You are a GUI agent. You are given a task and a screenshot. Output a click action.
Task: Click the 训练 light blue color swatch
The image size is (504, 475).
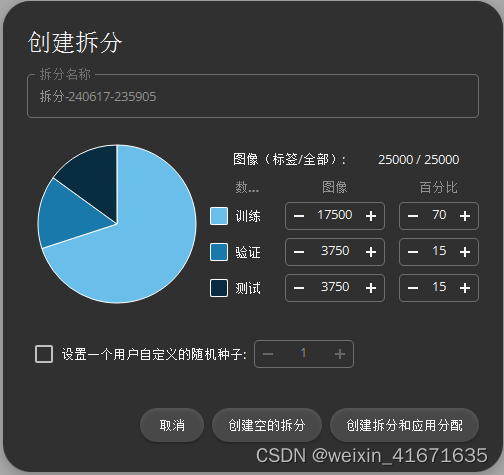219,216
